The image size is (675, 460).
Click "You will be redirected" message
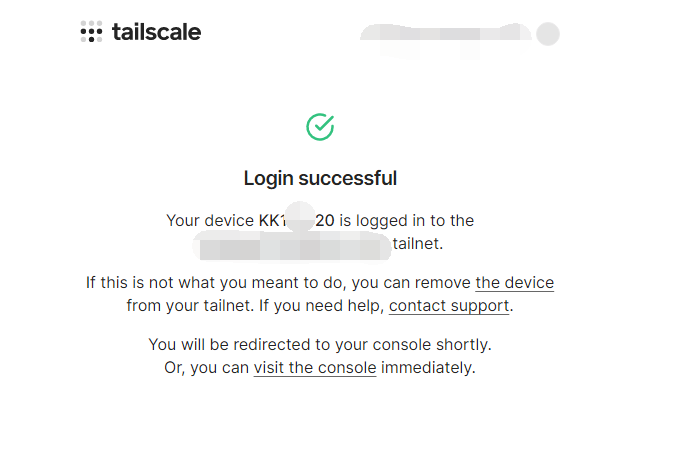[x=320, y=345]
